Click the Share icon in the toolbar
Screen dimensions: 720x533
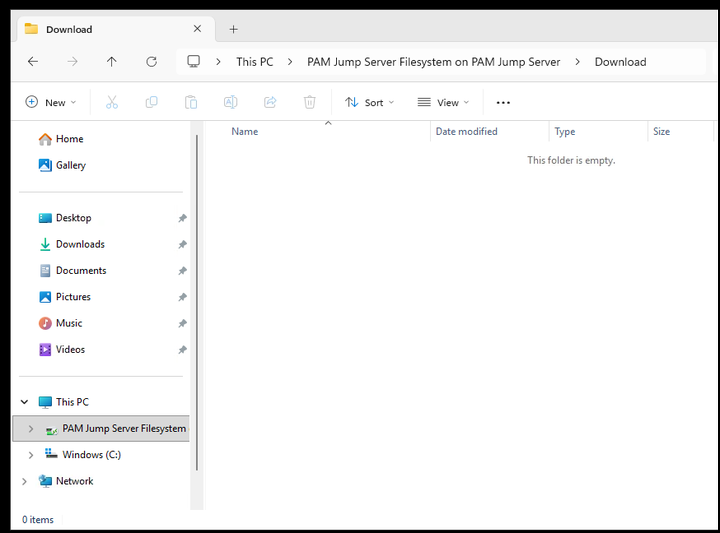coord(270,102)
